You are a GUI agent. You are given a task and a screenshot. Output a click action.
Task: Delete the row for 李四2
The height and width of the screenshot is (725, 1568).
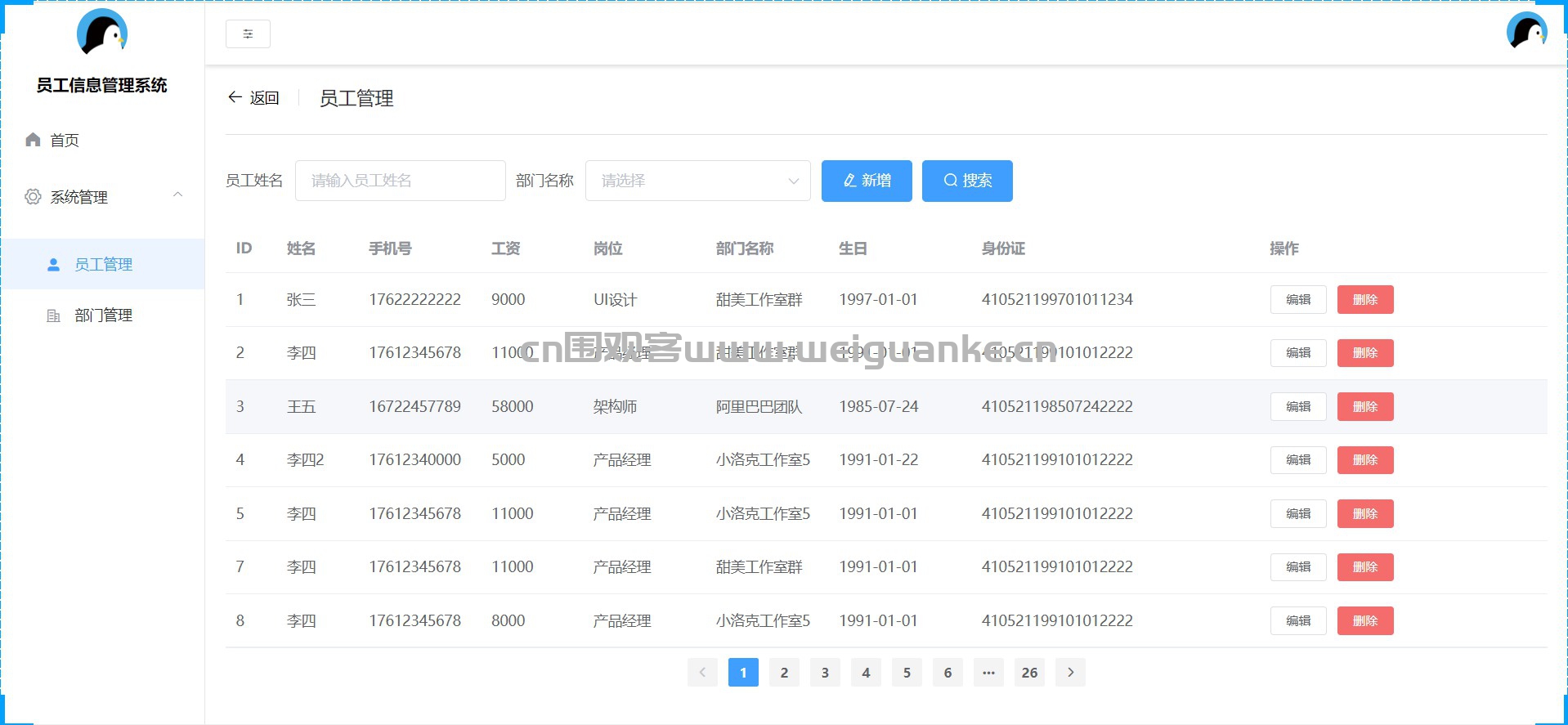pyautogui.click(x=1365, y=460)
